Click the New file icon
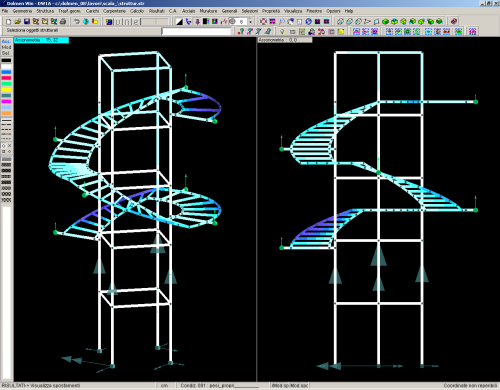The image size is (500, 390). click(9, 22)
